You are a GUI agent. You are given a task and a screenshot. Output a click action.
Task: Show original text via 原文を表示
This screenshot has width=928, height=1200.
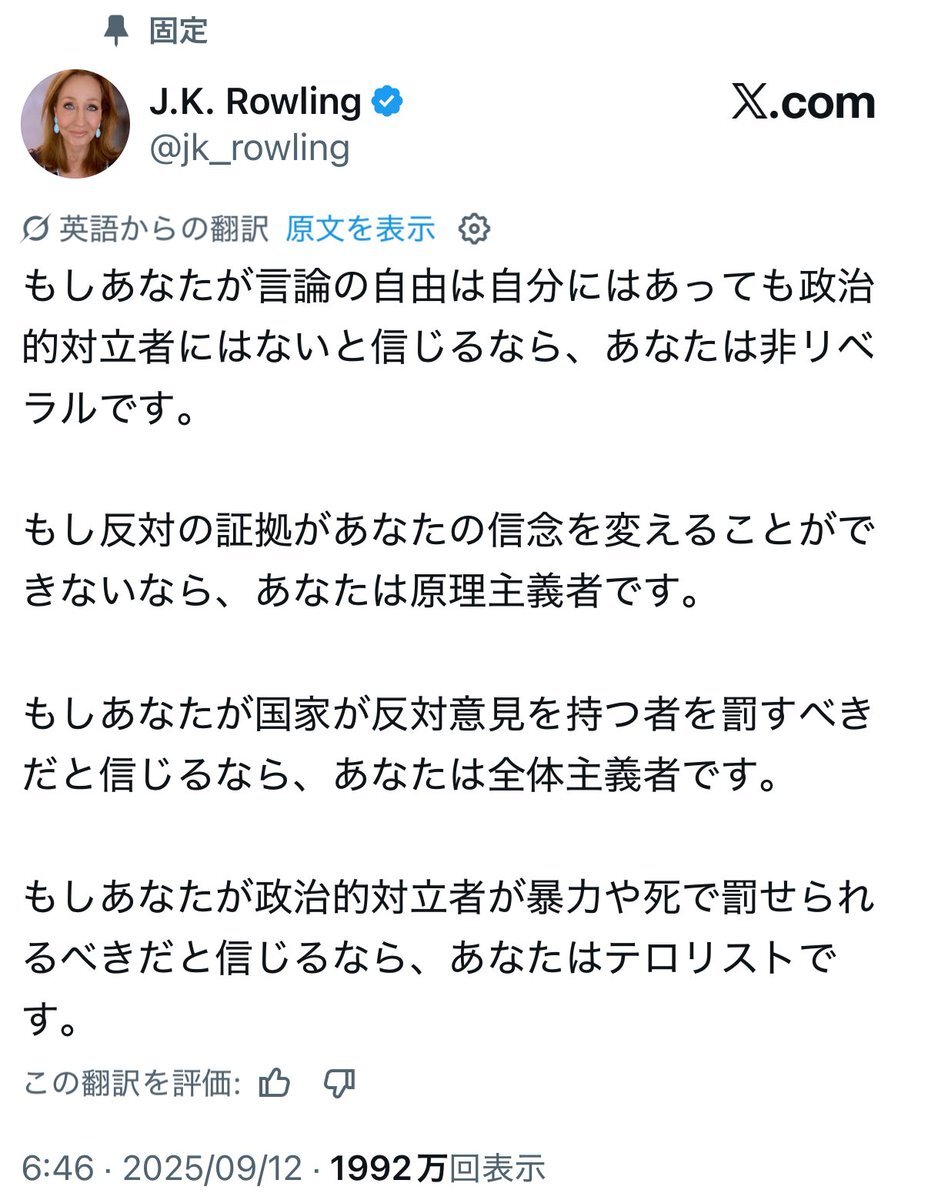coord(360,230)
